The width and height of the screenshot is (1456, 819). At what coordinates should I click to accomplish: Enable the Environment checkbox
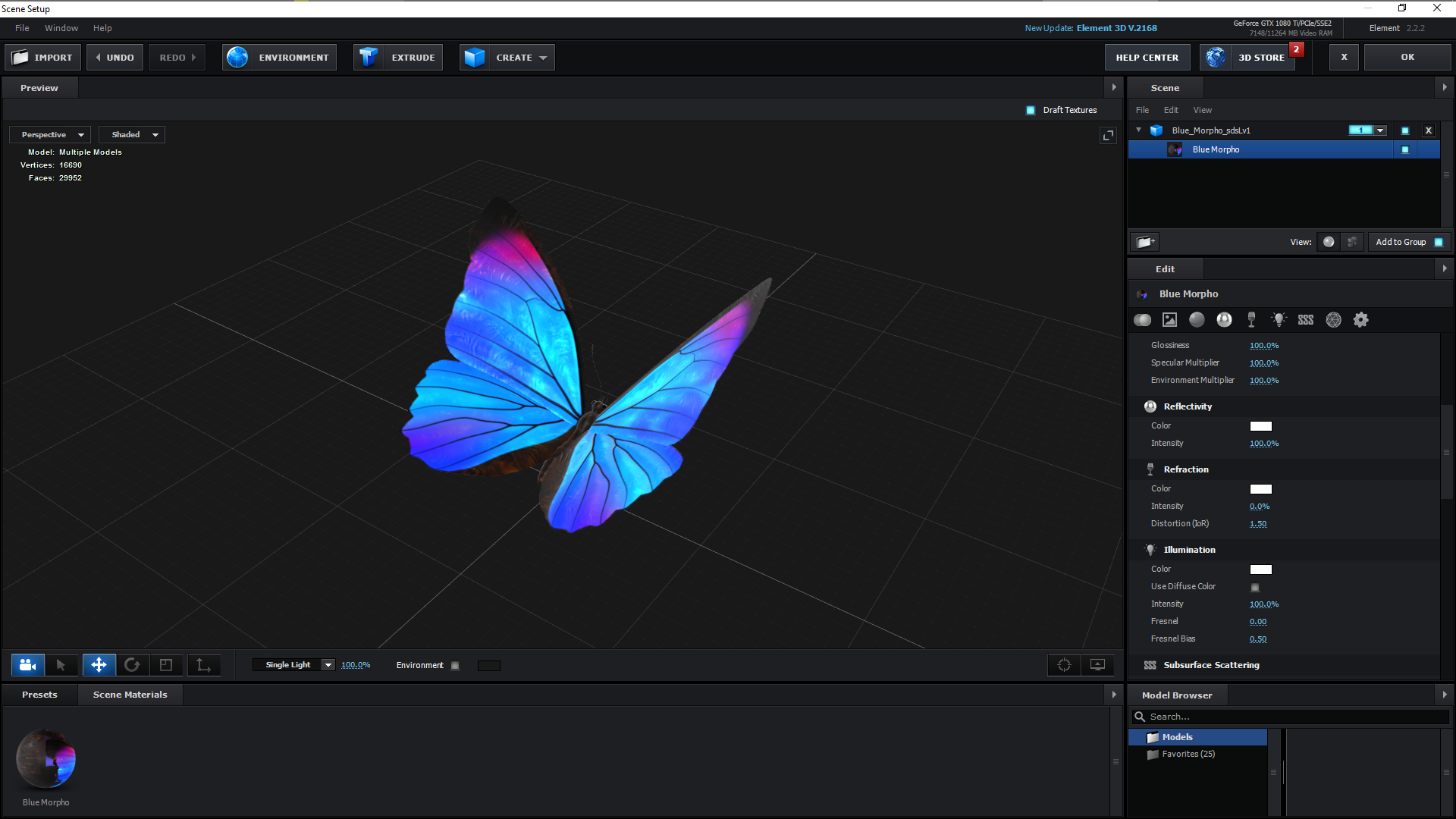455,666
